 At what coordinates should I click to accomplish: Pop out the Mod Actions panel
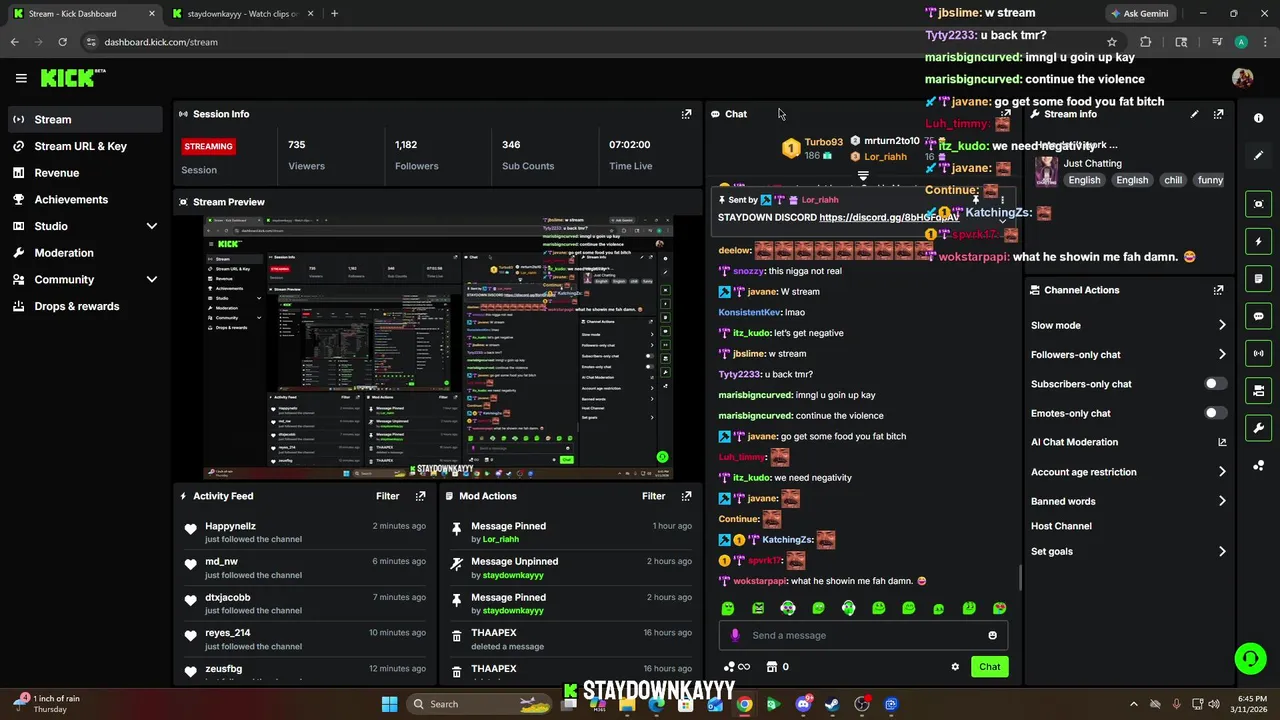pos(686,496)
